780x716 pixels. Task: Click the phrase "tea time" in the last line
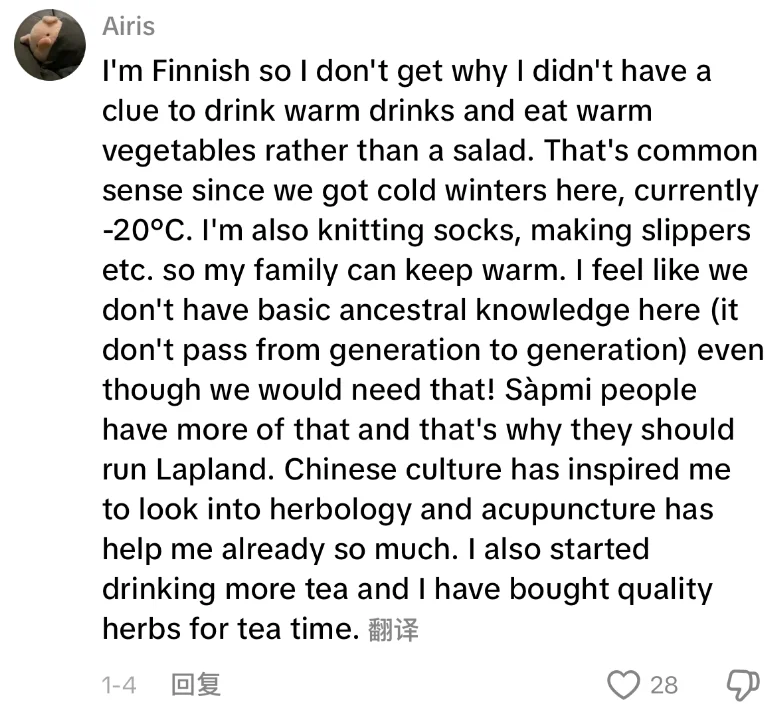click(x=306, y=629)
